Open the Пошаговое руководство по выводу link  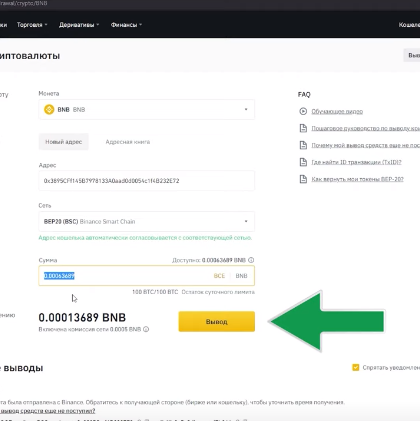366,128
